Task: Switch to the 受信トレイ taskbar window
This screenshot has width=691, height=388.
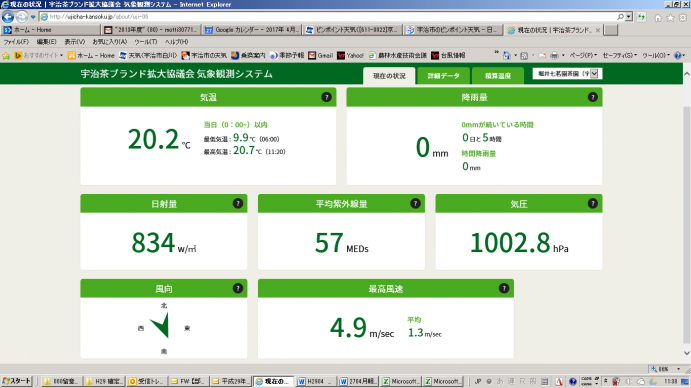Action: [x=146, y=381]
